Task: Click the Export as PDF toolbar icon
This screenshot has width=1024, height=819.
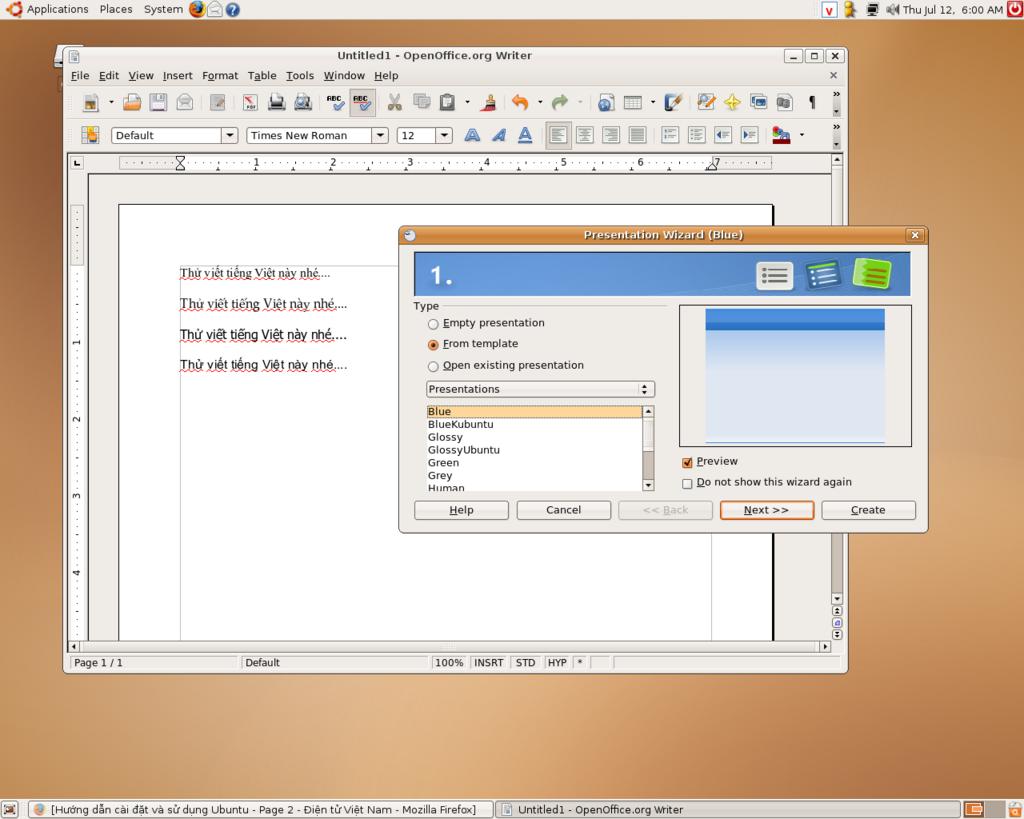Action: 250,102
